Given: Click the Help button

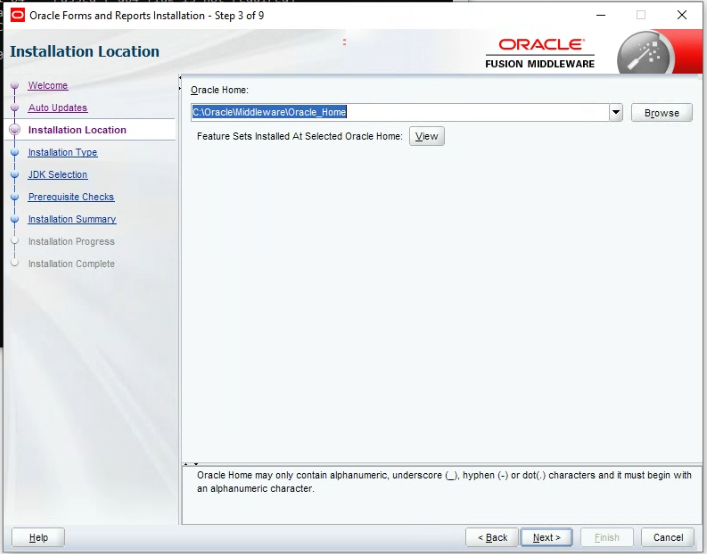Looking at the screenshot, I should point(38,537).
